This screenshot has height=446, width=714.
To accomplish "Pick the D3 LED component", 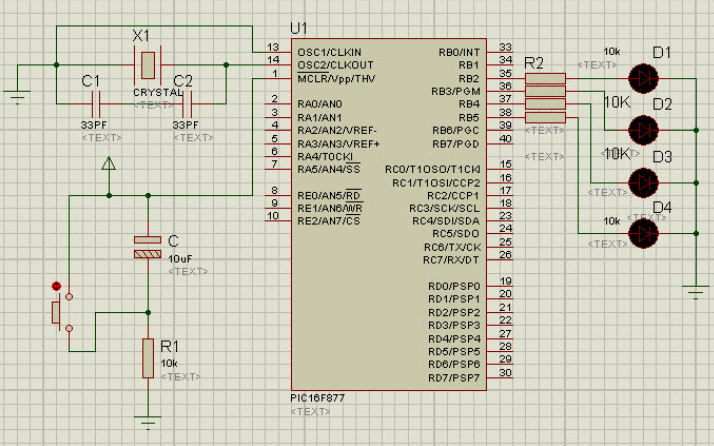I will pos(642,181).
